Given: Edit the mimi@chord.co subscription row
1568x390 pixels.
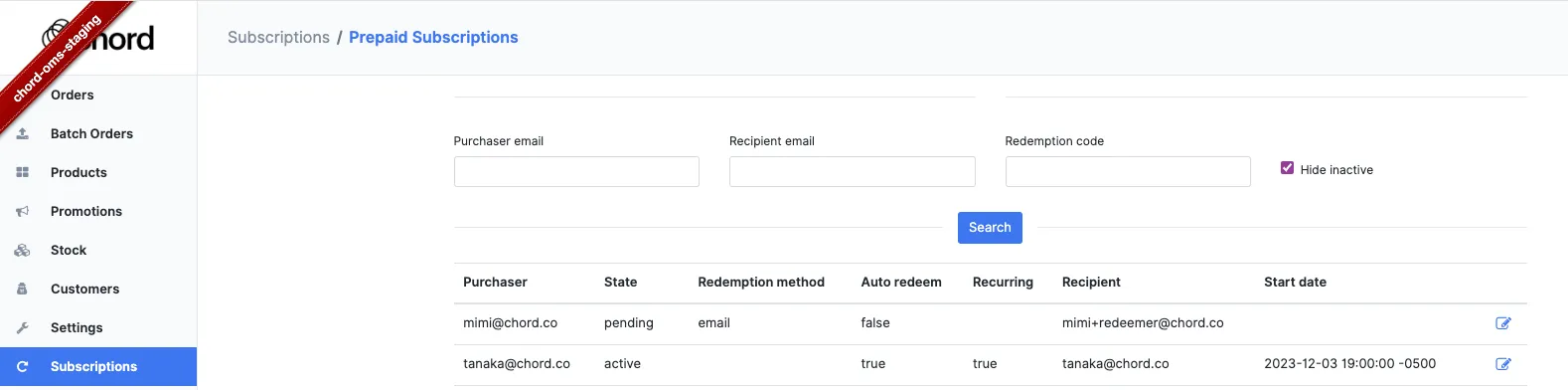Looking at the screenshot, I should [x=1502, y=323].
